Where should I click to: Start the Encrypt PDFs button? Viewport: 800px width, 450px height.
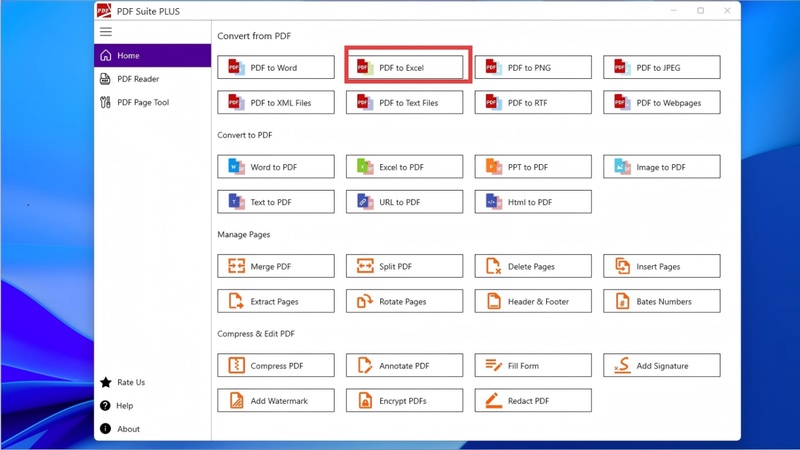[x=405, y=401]
